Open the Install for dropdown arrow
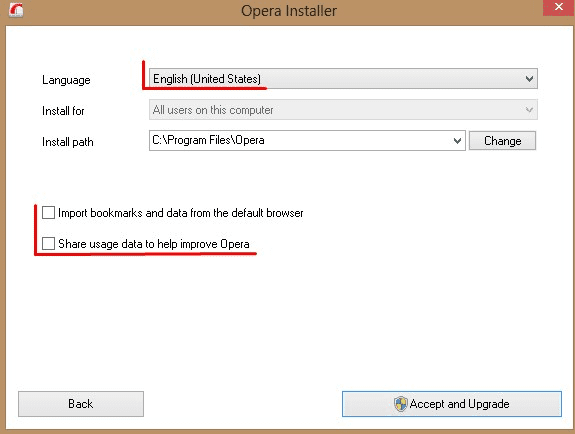 [x=529, y=110]
